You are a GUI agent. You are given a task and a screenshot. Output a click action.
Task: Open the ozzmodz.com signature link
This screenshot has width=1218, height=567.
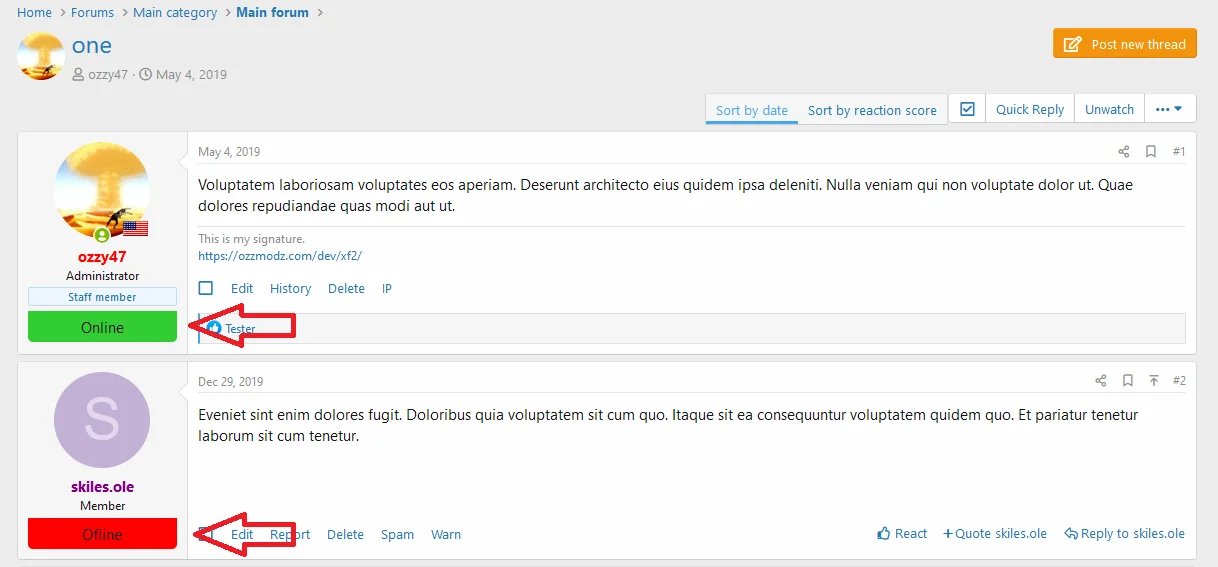click(x=279, y=256)
